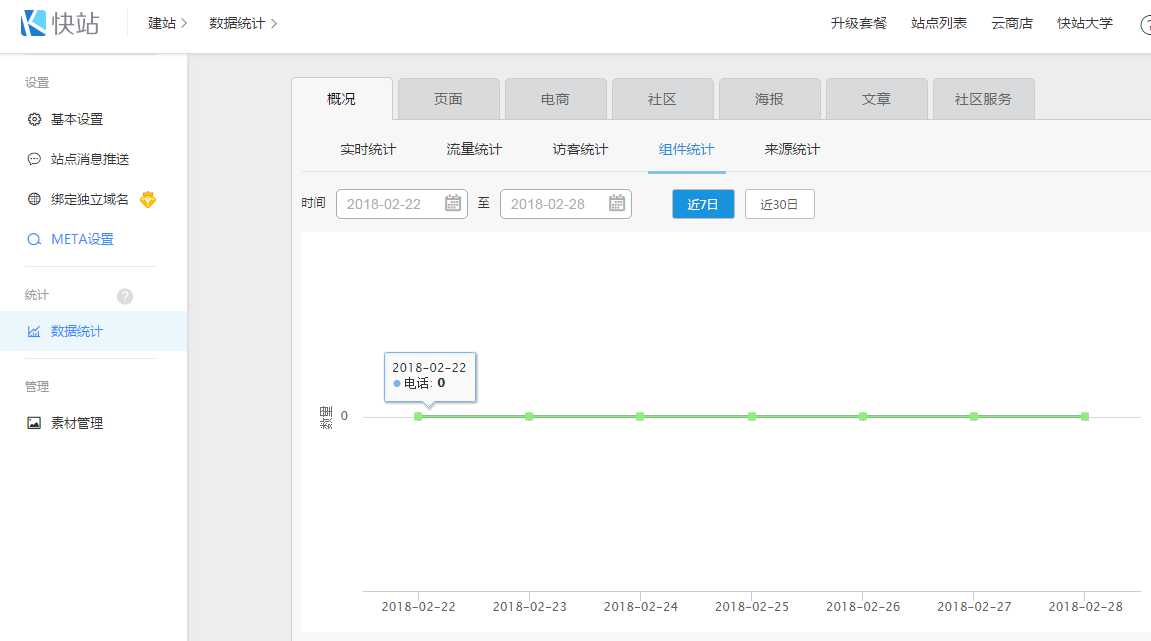Click the yellow diamond VIP badge

(148, 199)
